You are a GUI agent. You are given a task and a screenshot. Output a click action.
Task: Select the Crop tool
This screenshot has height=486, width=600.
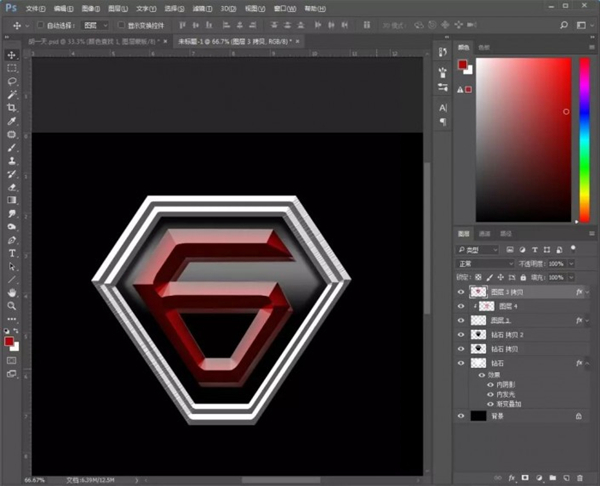tap(12, 107)
